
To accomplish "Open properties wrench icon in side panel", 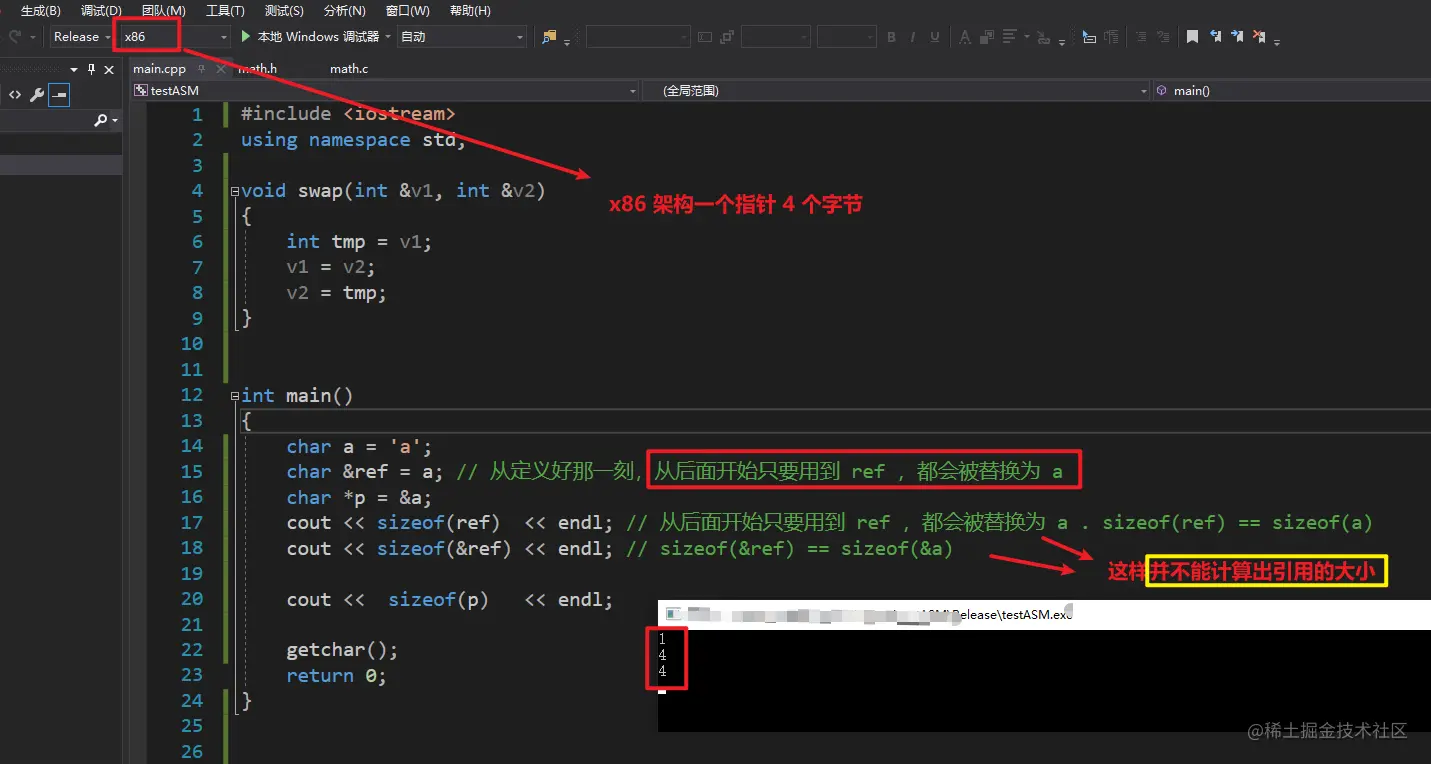I will click(x=37, y=95).
